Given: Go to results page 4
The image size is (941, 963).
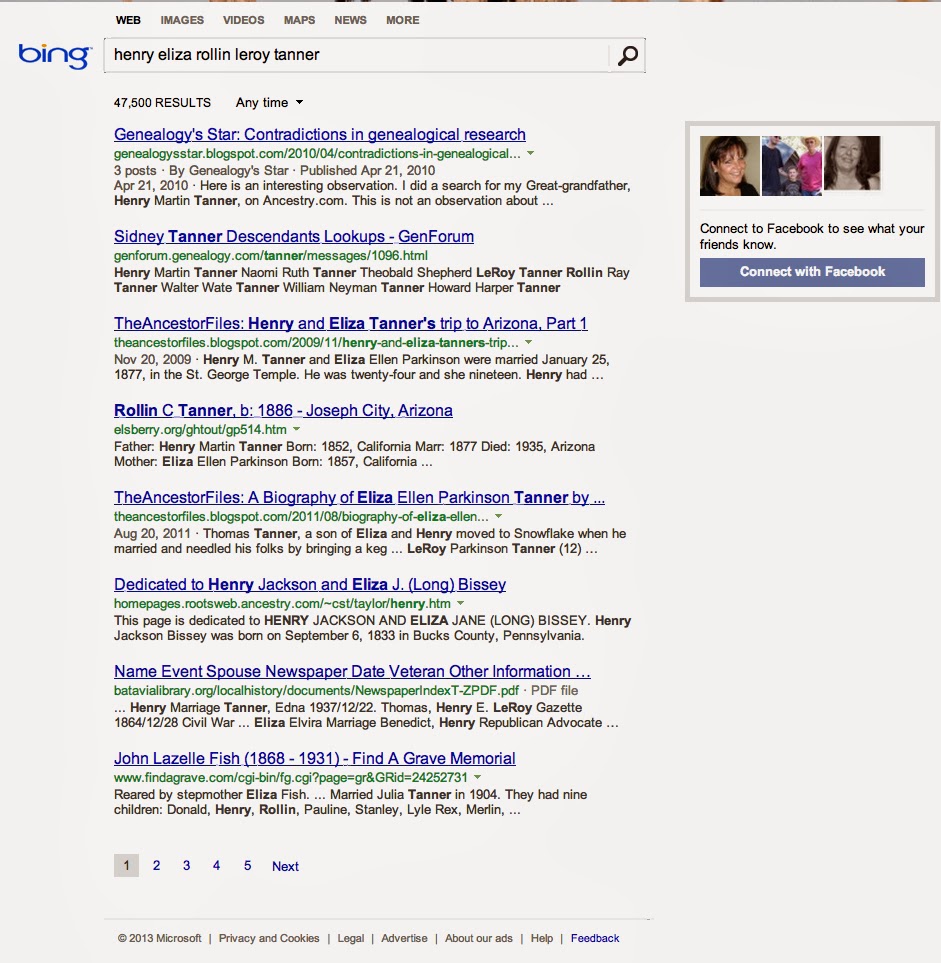Looking at the screenshot, I should tap(216, 865).
